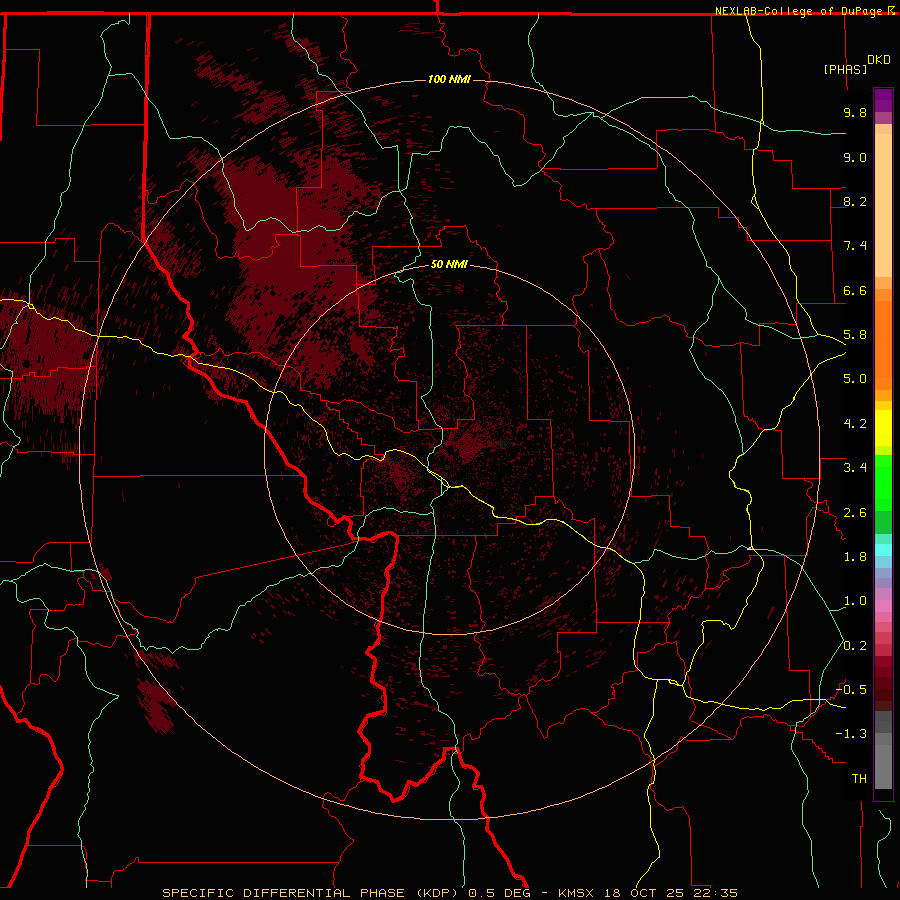
Task: Click the 50 NMI range ring label
Action: pyautogui.click(x=449, y=264)
